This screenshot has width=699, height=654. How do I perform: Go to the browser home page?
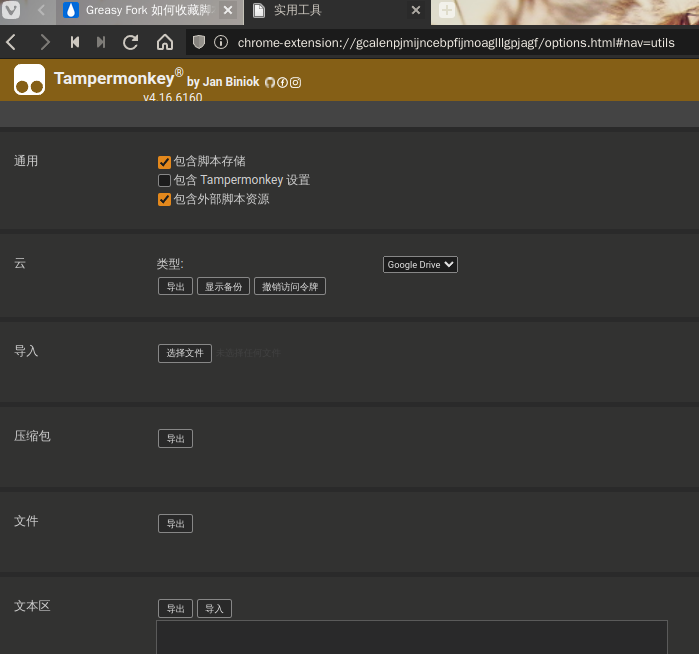tap(165, 42)
